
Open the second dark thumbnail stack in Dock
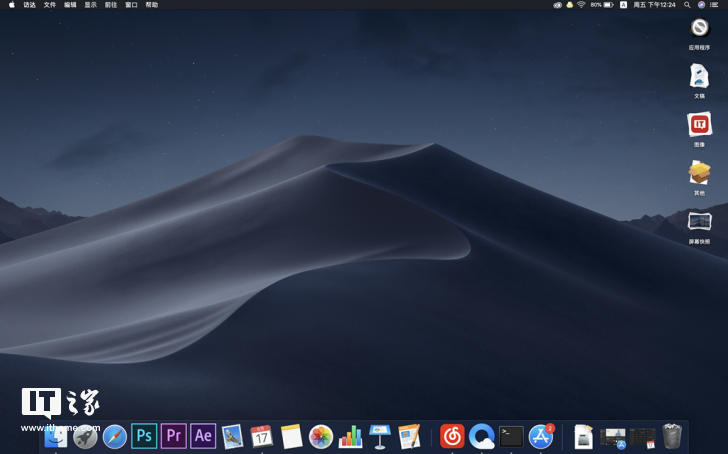pyautogui.click(x=643, y=439)
